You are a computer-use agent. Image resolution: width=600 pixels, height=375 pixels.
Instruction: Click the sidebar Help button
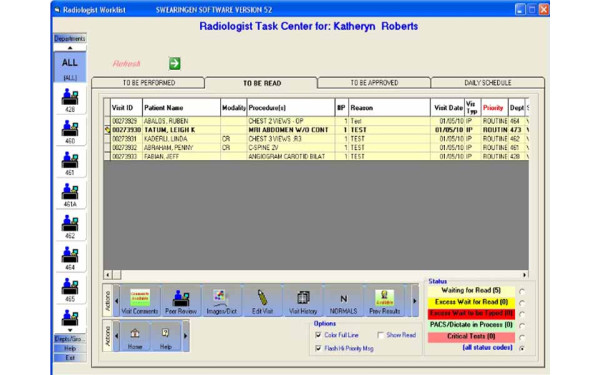(x=70, y=349)
